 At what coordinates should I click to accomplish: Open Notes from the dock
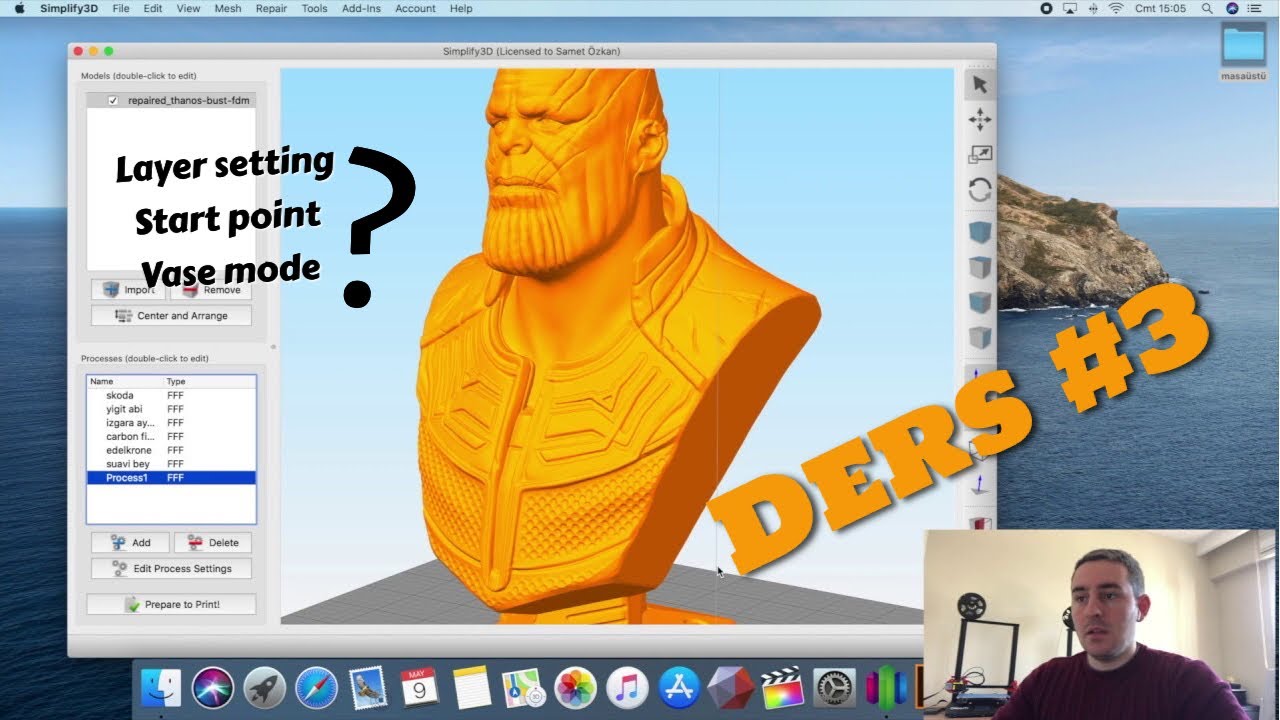tap(472, 687)
